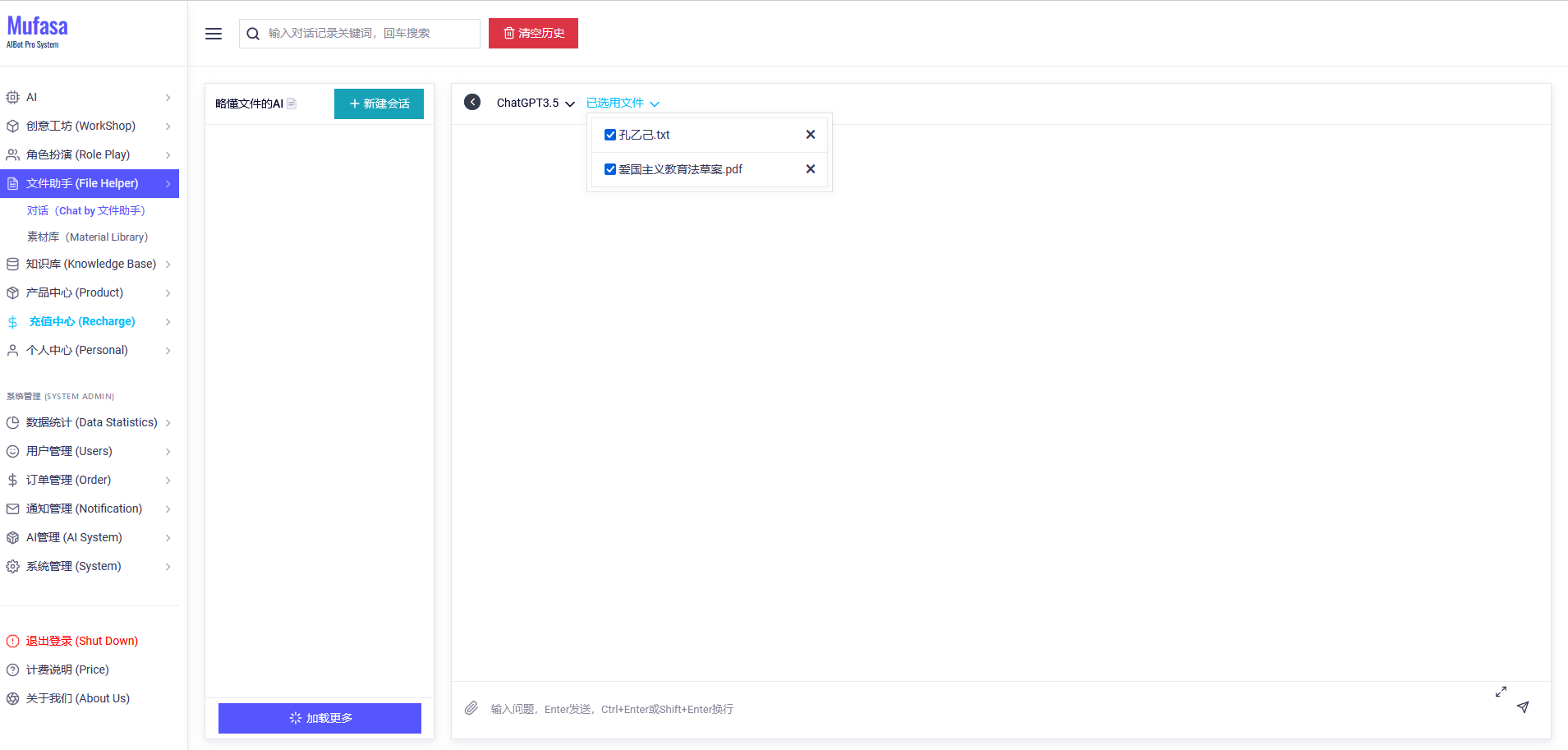Click the document icon beside 略懂文件的AI
Viewport: 1568px width, 750px height.
click(292, 104)
